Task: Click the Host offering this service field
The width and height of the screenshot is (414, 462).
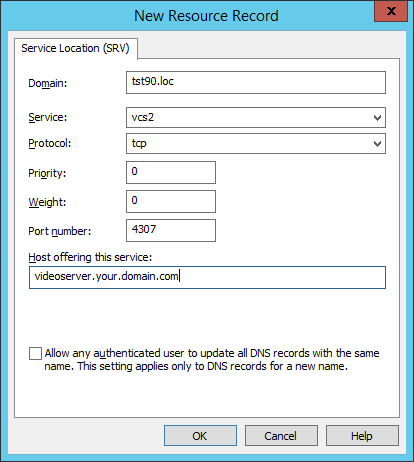Action: 207,277
